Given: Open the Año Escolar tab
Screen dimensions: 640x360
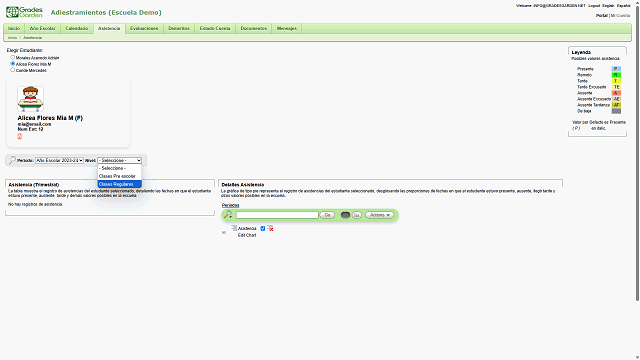Looking at the screenshot, I should coord(42,29).
